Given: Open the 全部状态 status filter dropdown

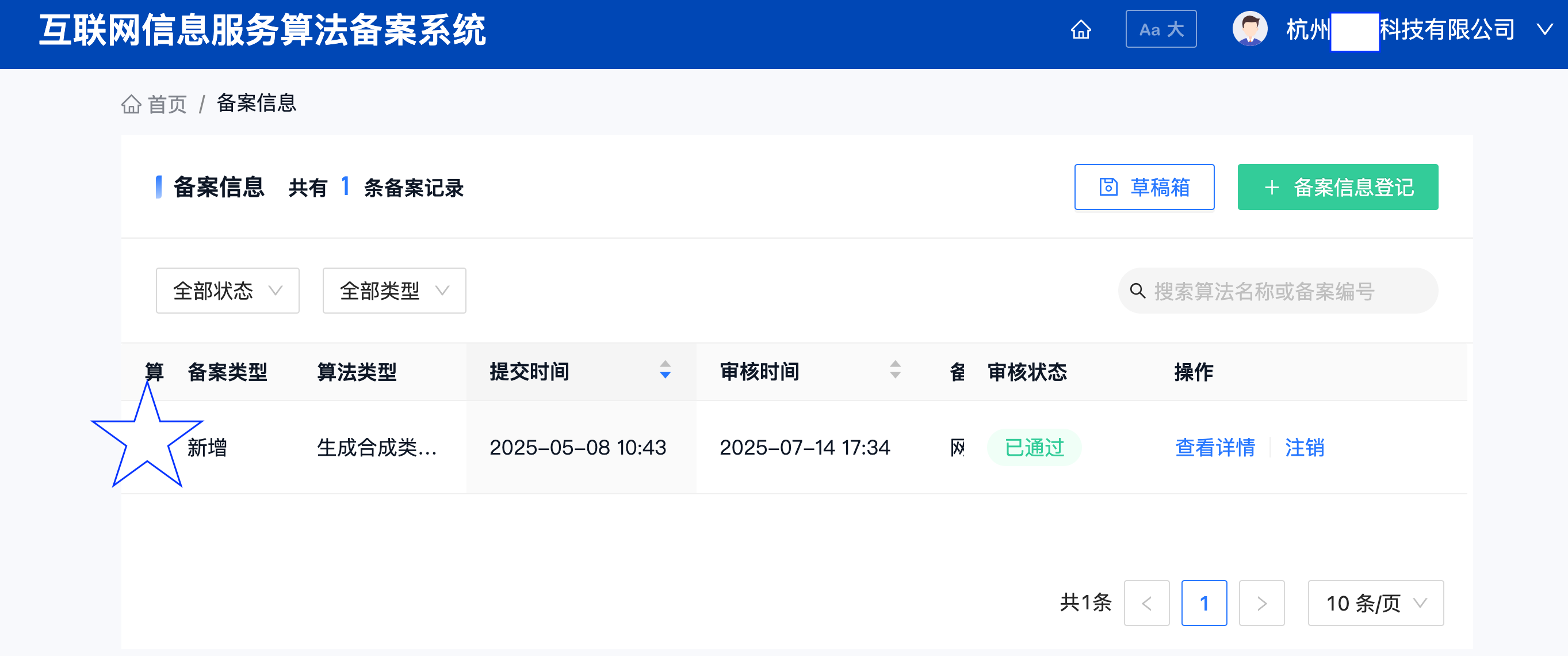Looking at the screenshot, I should pos(227,291).
